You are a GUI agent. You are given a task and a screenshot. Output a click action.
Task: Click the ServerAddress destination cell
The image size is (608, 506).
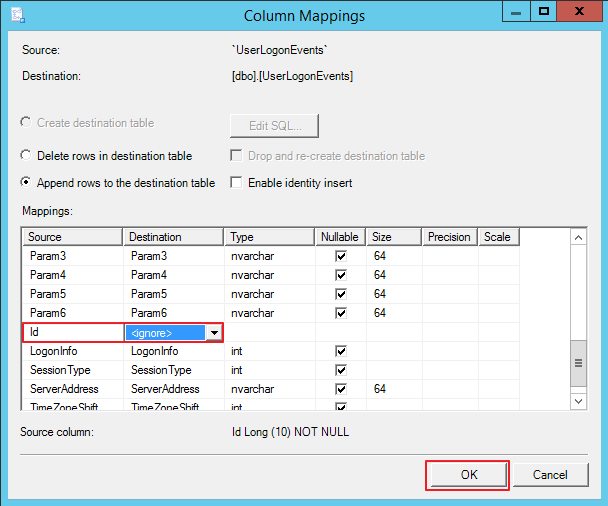click(174, 389)
